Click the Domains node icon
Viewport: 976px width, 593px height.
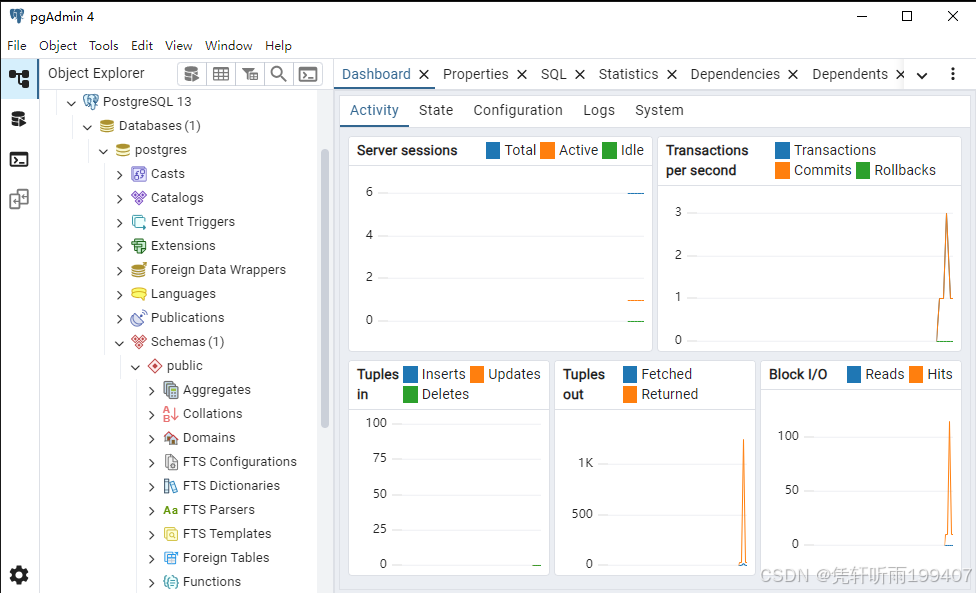coord(171,437)
